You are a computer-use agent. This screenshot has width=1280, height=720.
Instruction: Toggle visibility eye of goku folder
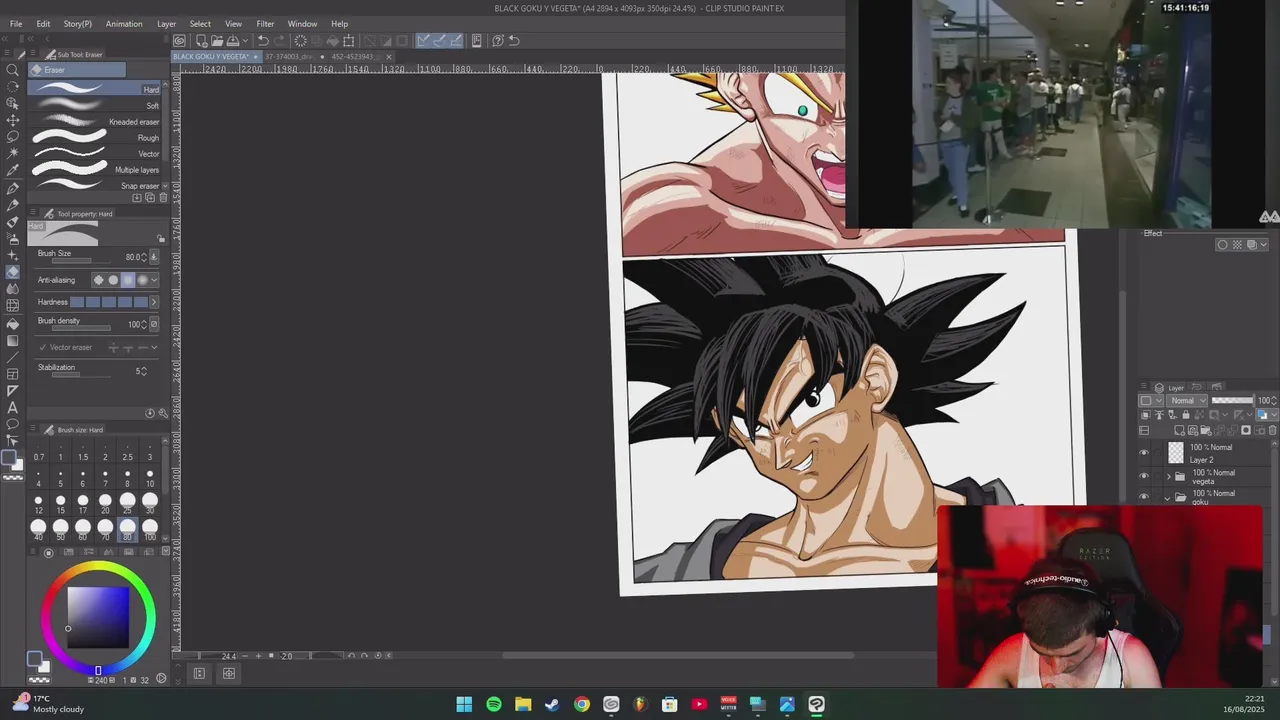(1144, 496)
